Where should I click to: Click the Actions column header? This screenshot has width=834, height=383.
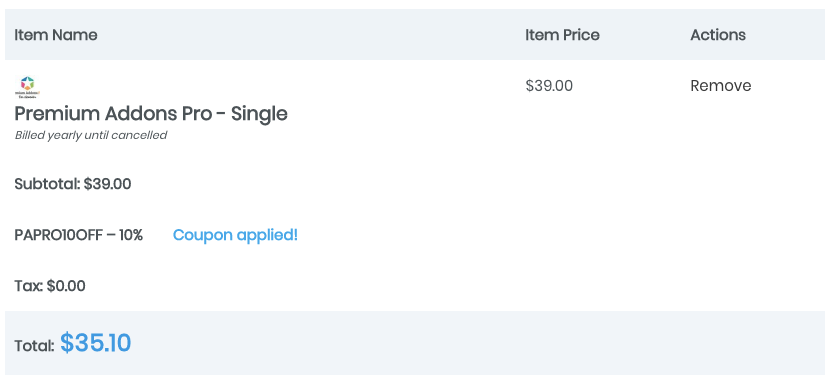point(718,35)
